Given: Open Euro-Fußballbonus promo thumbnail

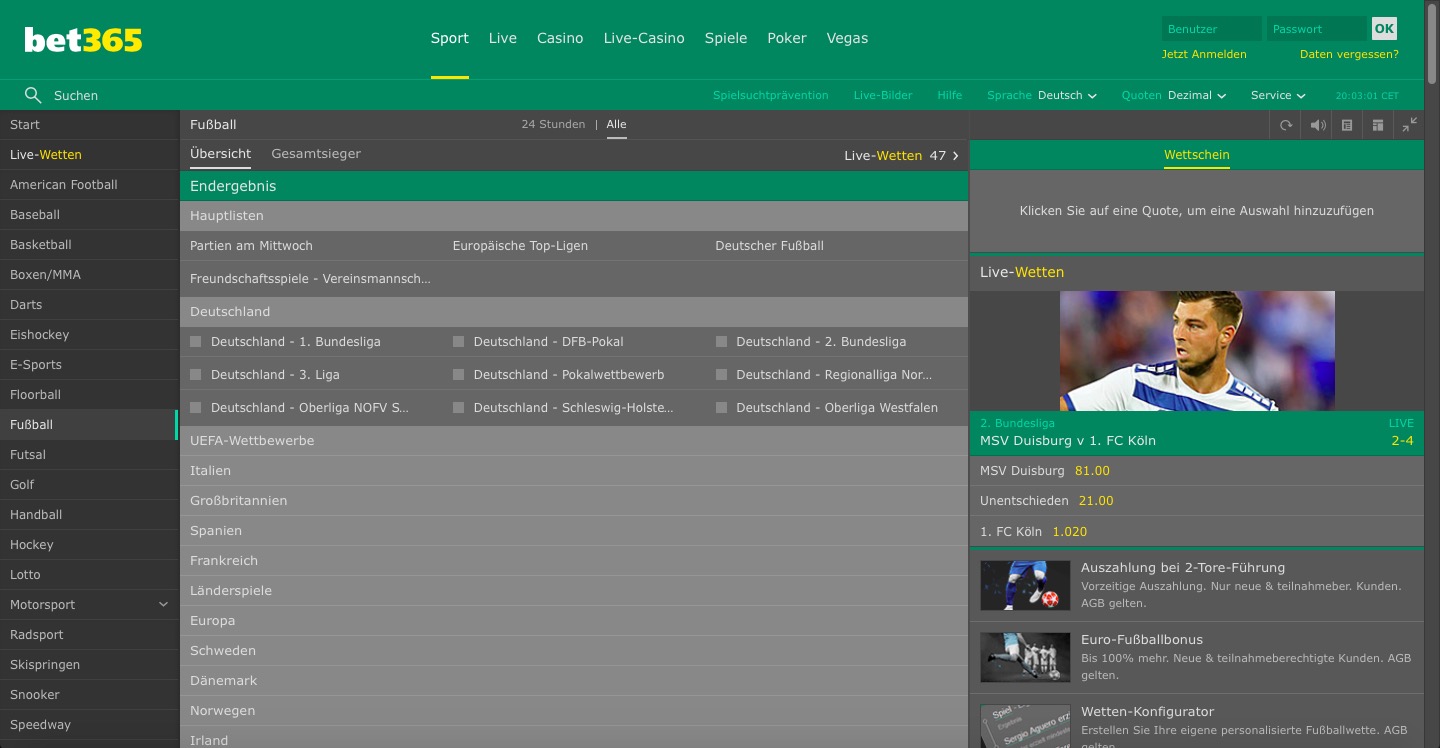Looking at the screenshot, I should pos(1025,657).
